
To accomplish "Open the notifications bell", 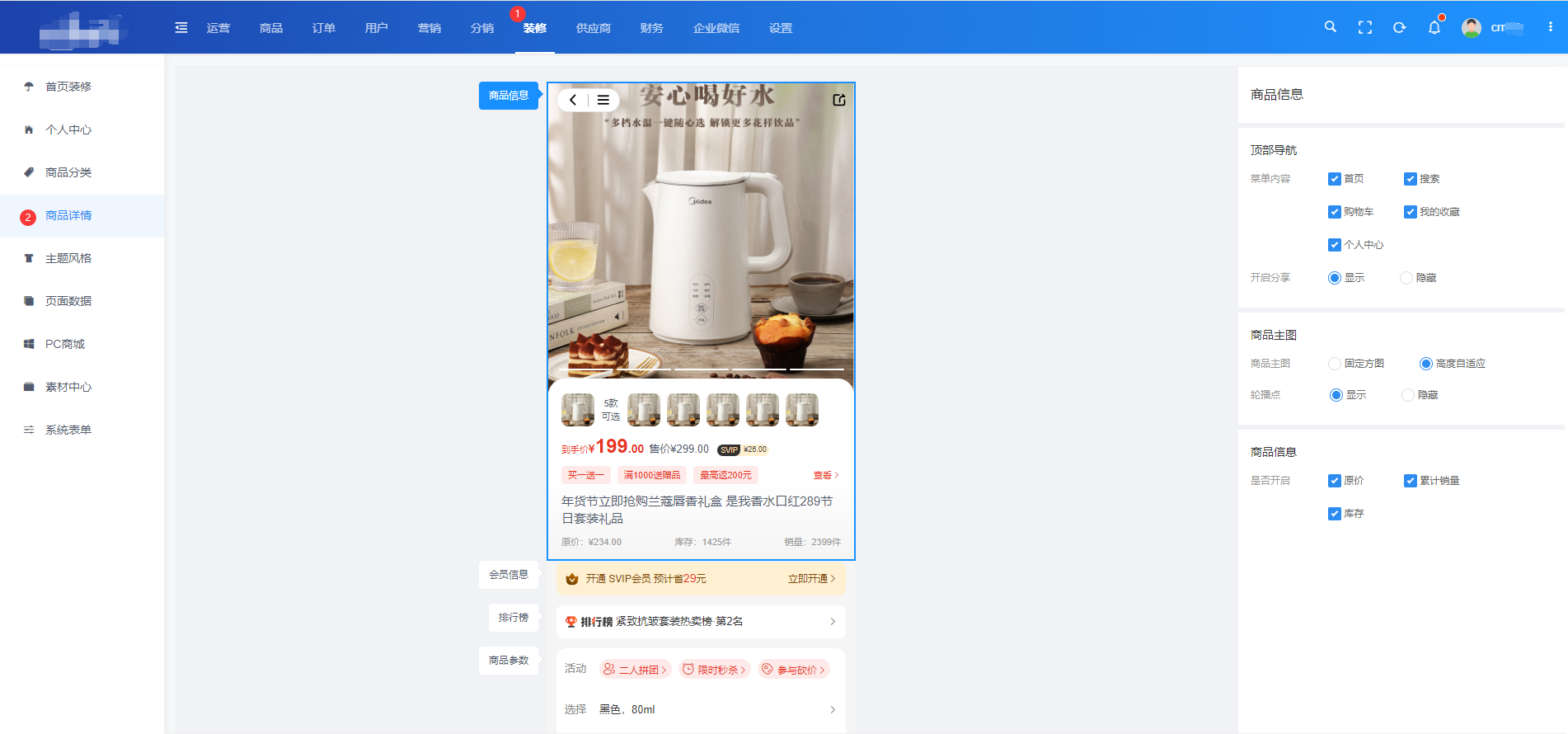I will click(x=1434, y=28).
